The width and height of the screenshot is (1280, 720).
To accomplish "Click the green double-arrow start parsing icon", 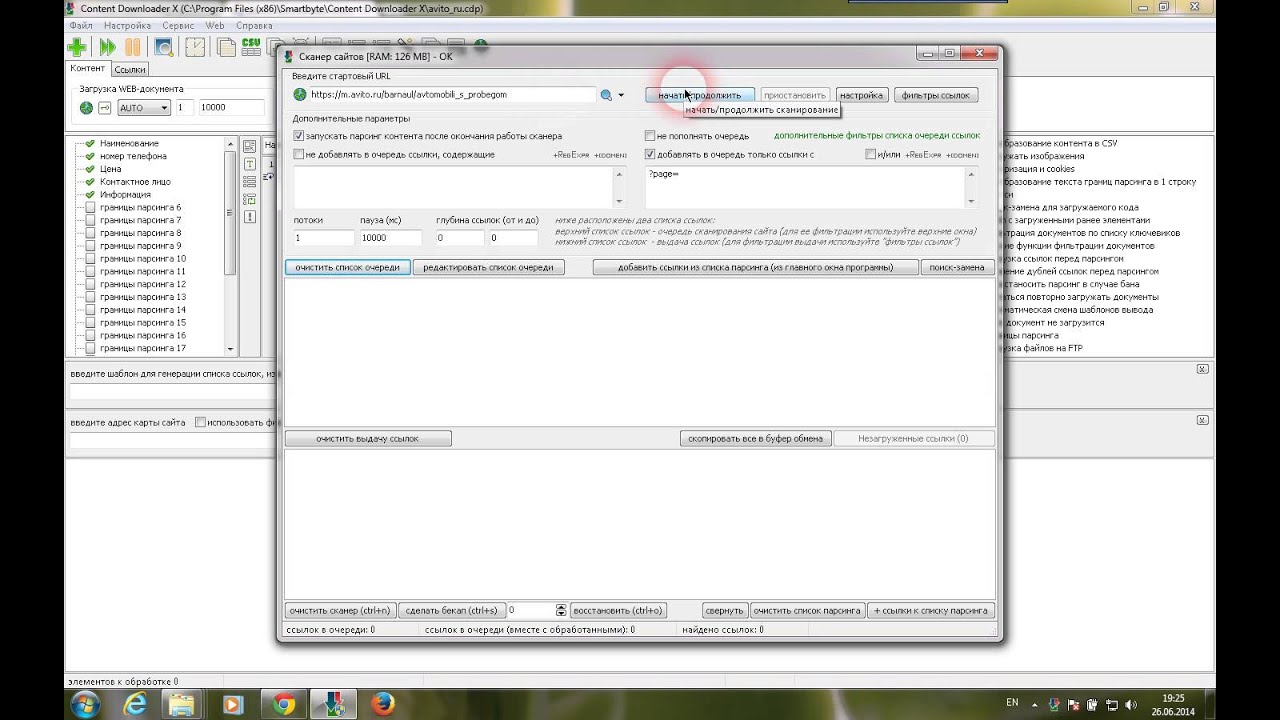I will tap(106, 46).
